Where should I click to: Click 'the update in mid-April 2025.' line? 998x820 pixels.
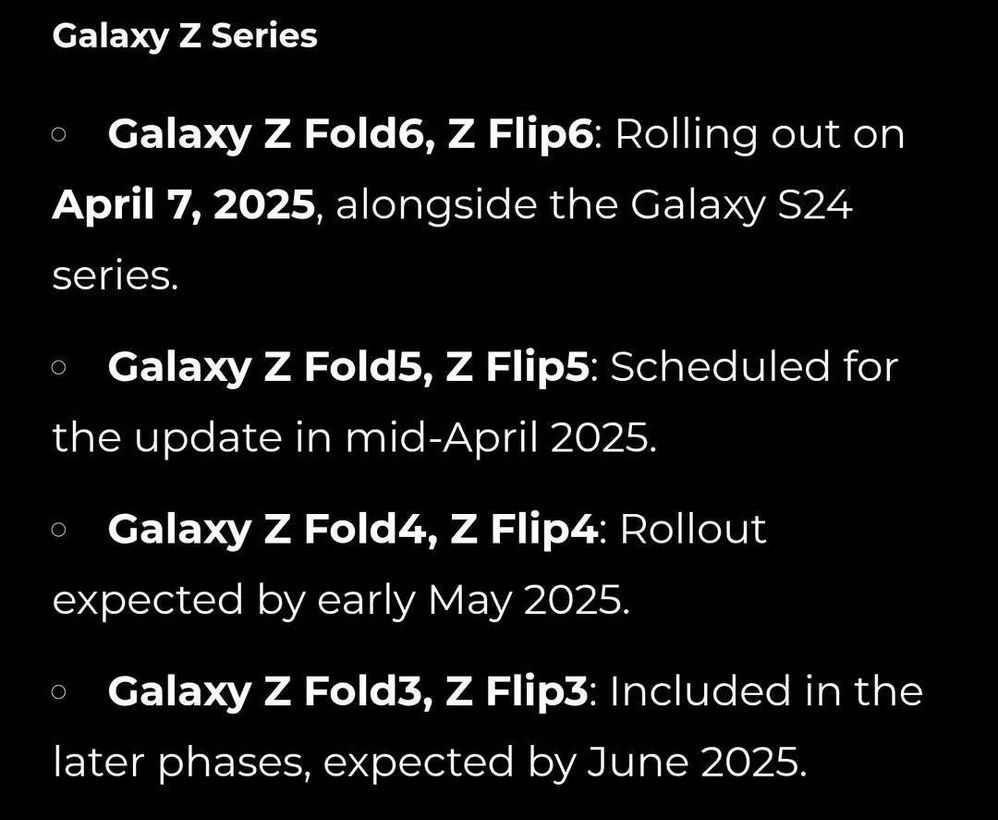click(x=354, y=439)
